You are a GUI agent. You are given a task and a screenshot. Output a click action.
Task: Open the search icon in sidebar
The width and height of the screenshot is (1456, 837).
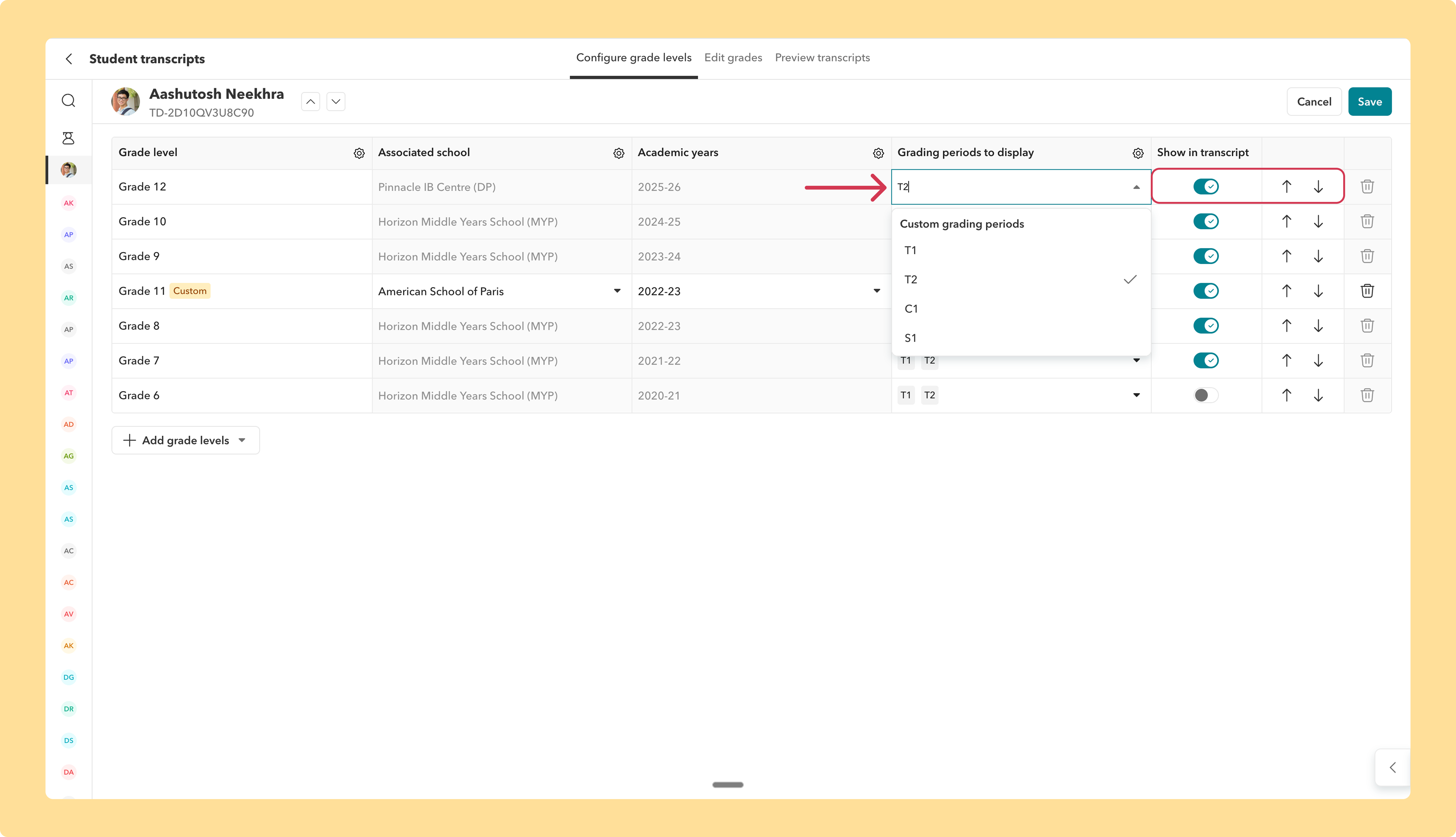pos(68,101)
